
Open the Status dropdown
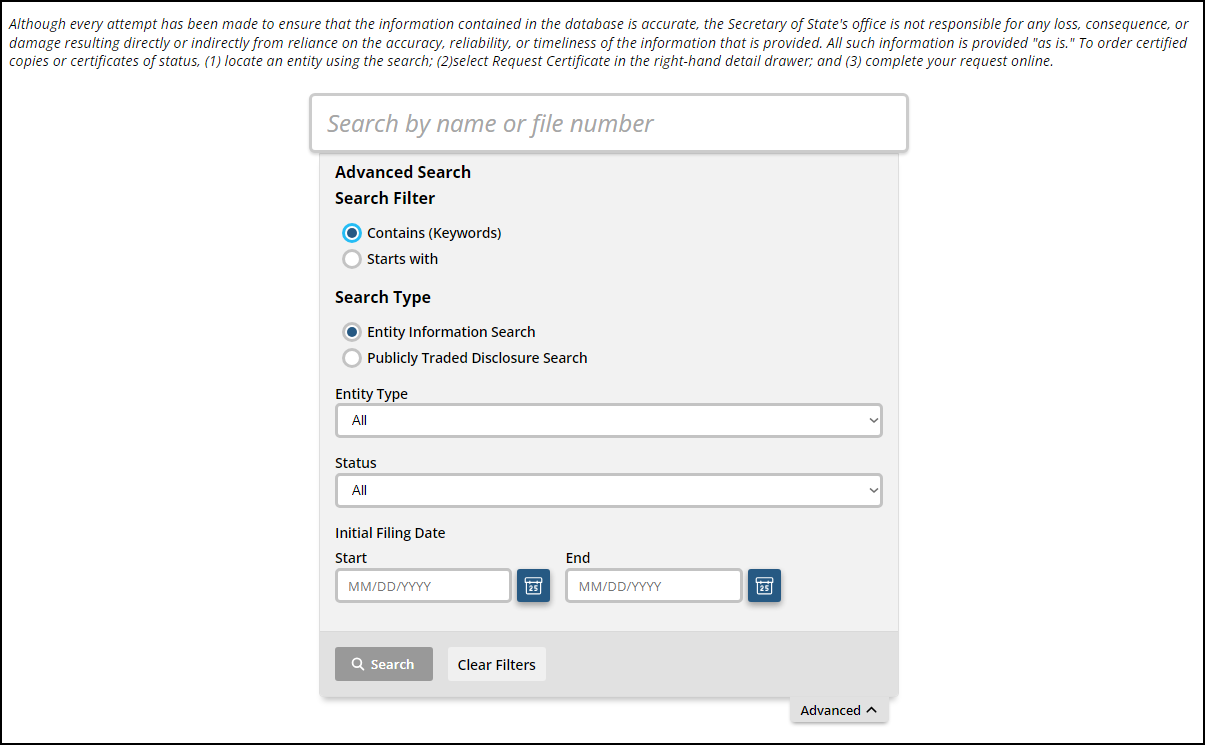coord(608,491)
